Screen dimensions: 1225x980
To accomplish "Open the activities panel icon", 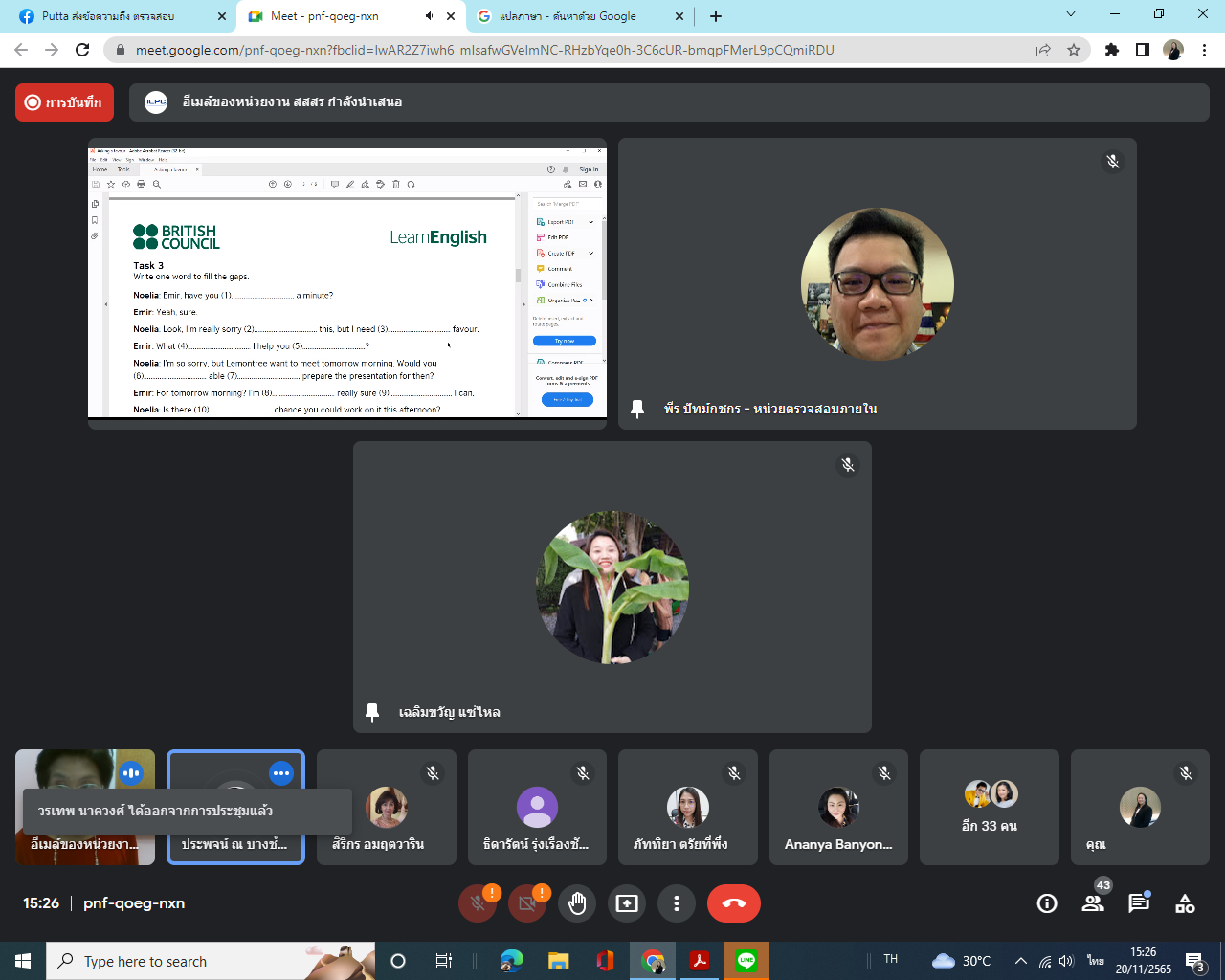I will pos(1185,903).
